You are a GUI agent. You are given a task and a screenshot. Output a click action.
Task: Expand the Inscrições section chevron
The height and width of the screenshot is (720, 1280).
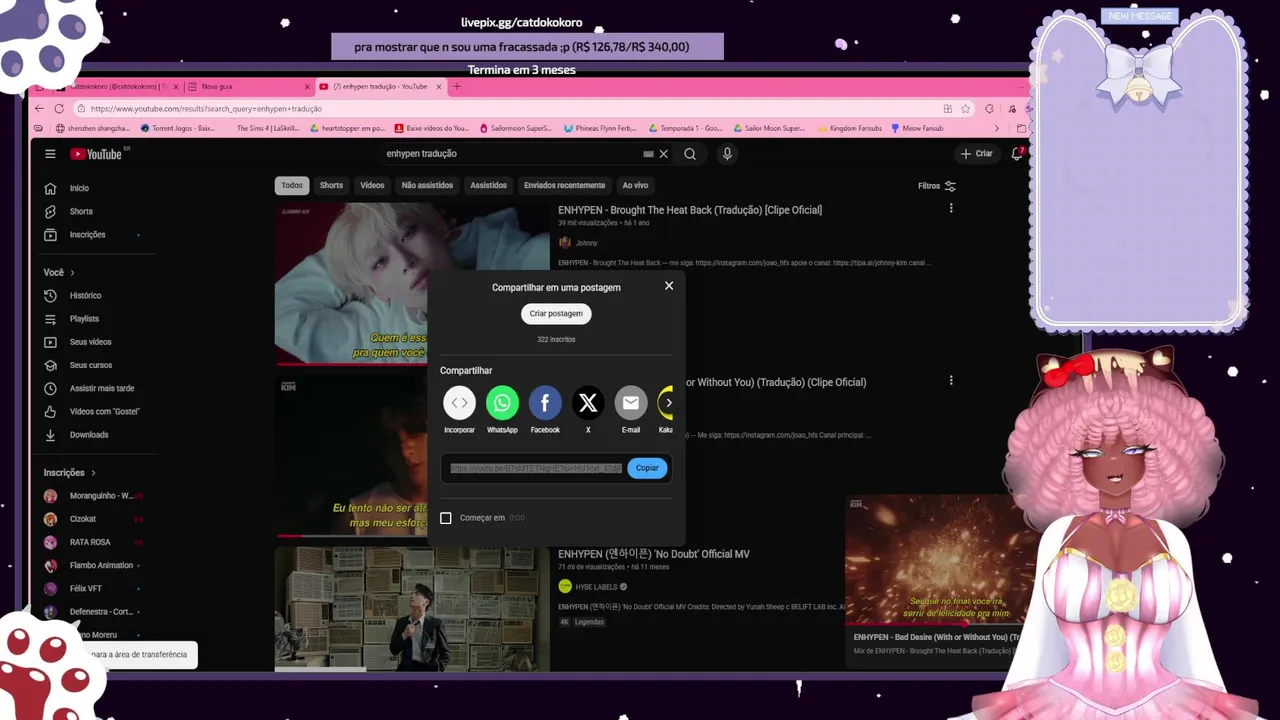pyautogui.click(x=93, y=473)
